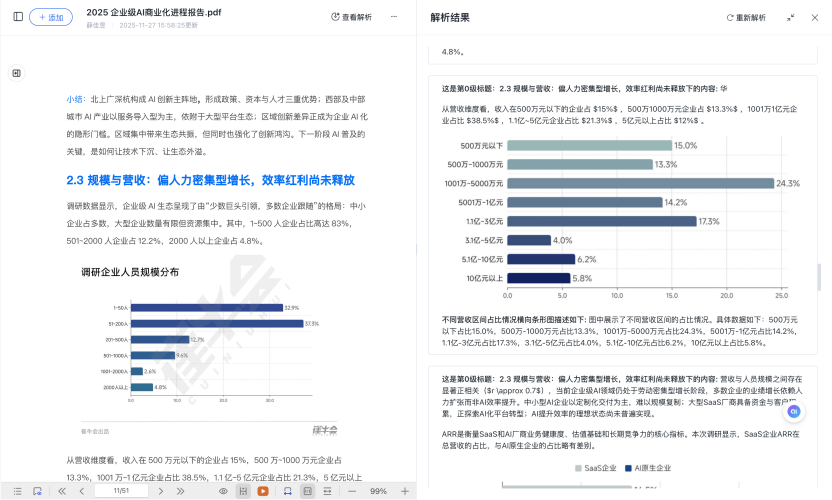
Task: Click the 3.1亿-5亿元 row label
Action: pos(484,240)
